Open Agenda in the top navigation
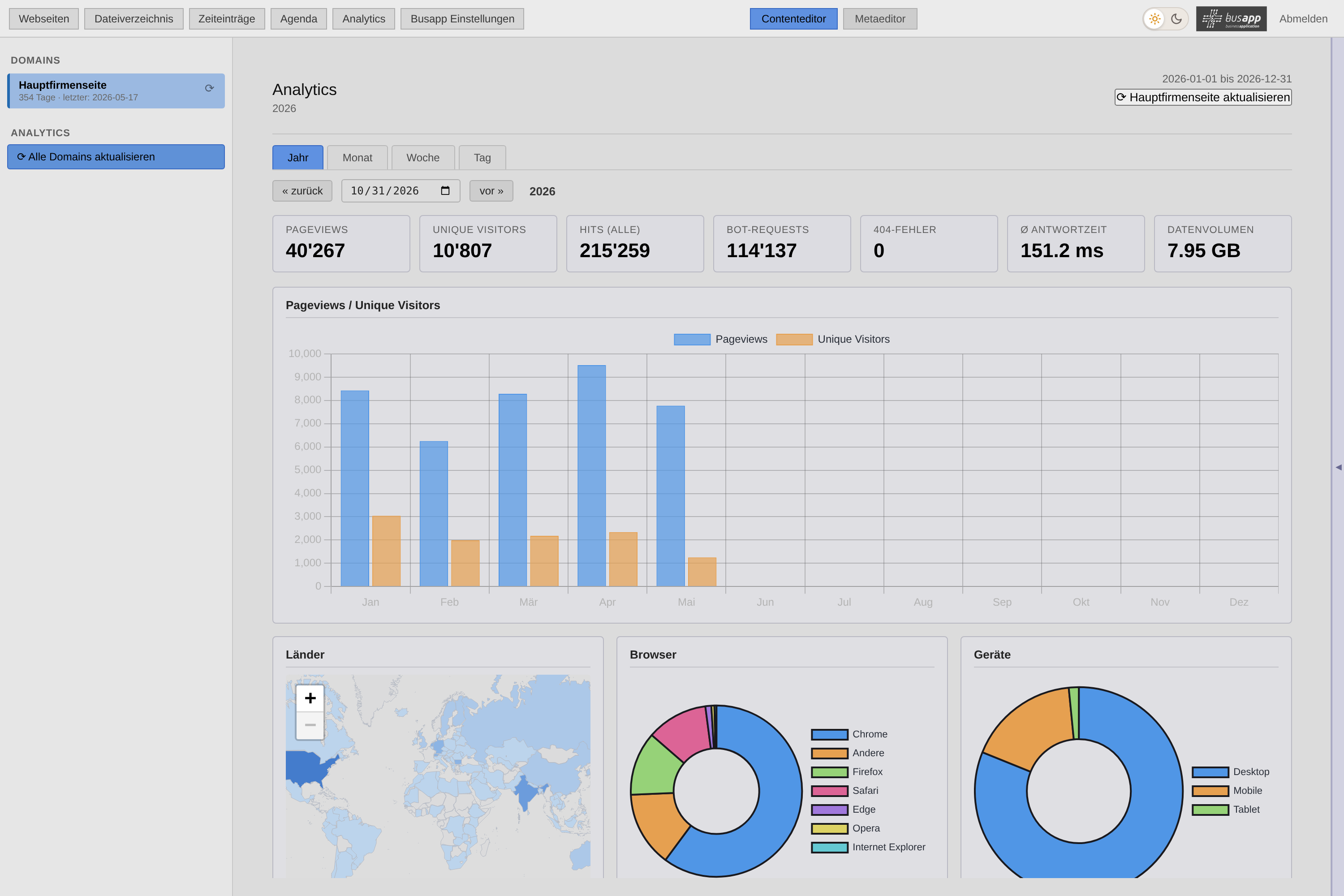Viewport: 1344px width, 896px height. tap(299, 19)
